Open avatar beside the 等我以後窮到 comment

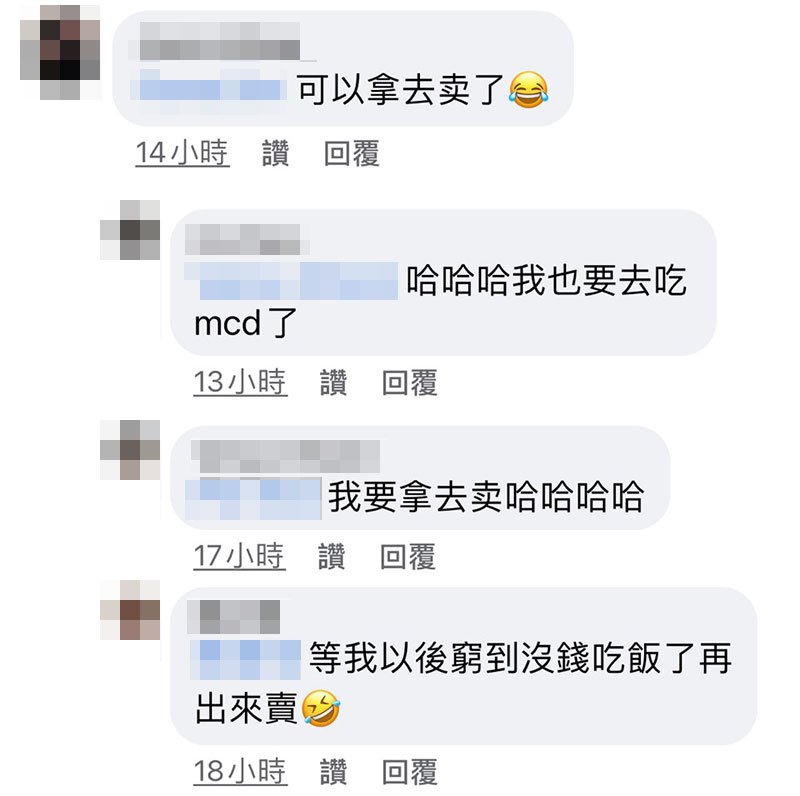(x=130, y=610)
